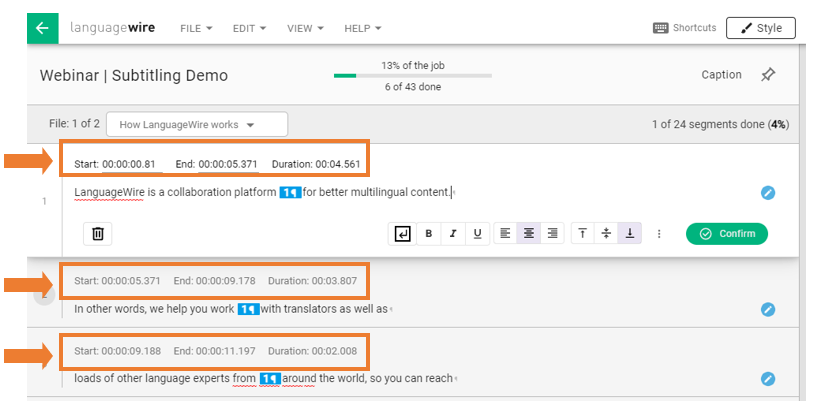The image size is (817, 409).
Task: Open the HELP menu
Action: click(362, 29)
